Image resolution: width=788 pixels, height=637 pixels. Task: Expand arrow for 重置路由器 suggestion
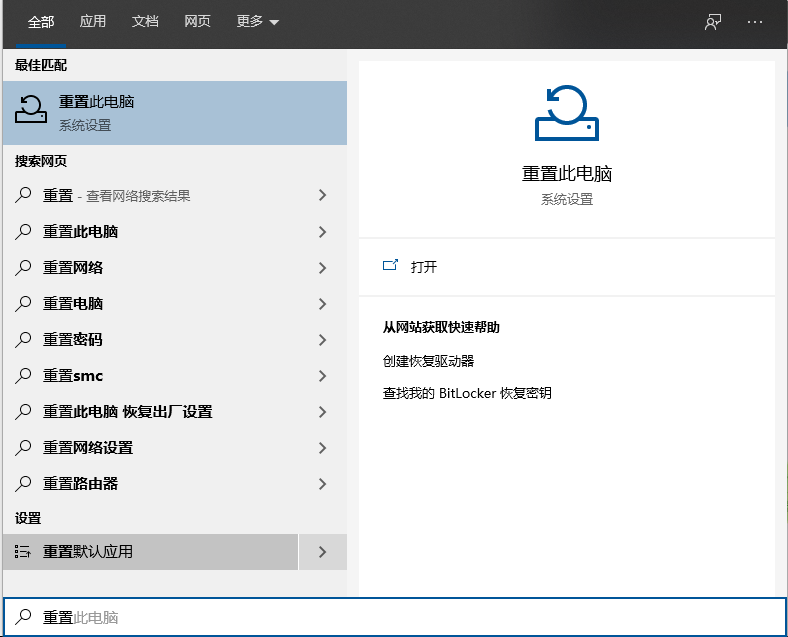(x=322, y=484)
